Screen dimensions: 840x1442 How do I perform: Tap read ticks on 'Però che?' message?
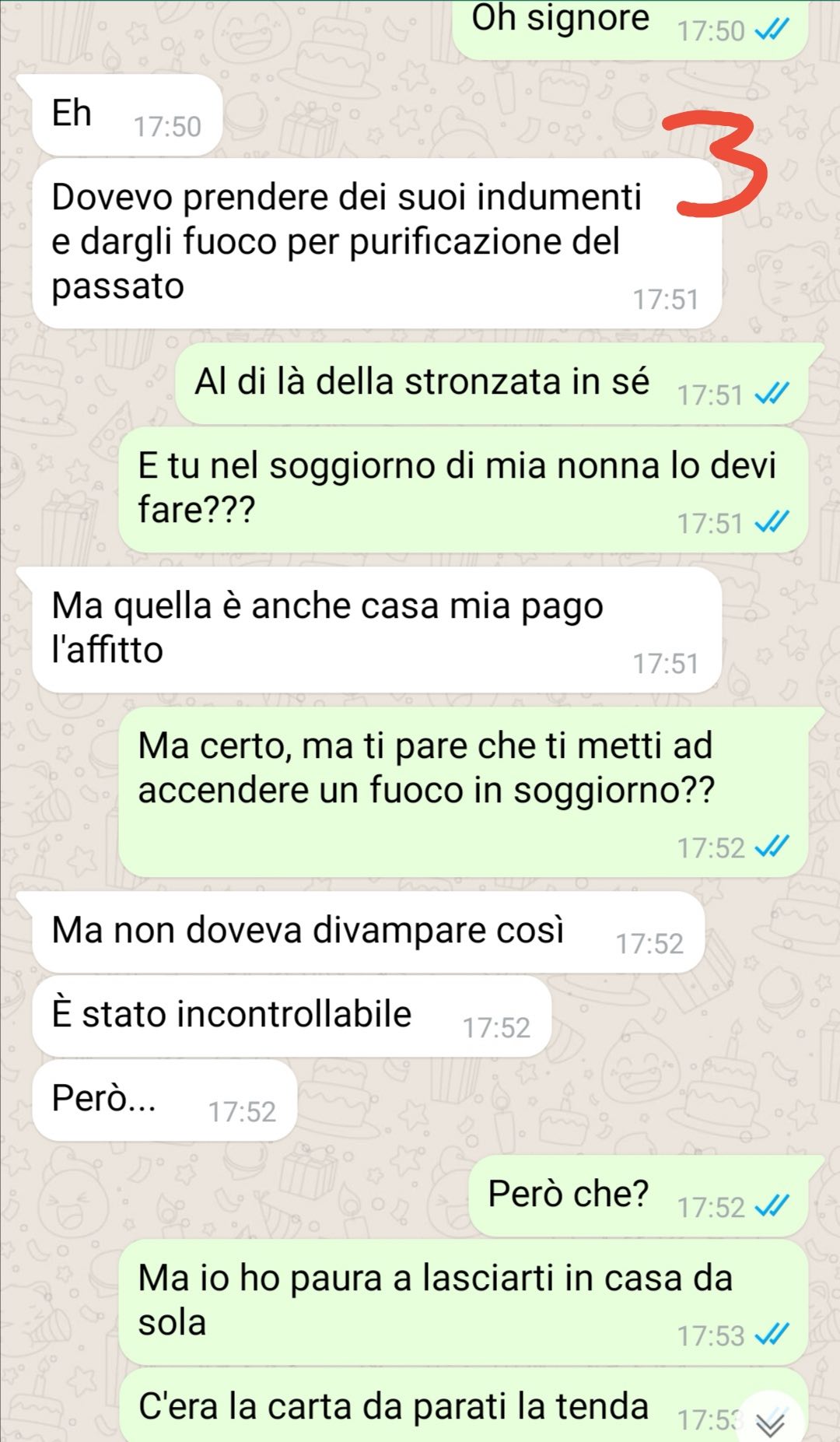pyautogui.click(x=772, y=1206)
